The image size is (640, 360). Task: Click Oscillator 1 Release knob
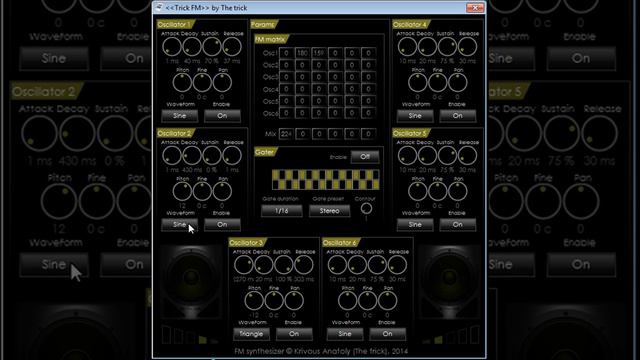pos(232,47)
